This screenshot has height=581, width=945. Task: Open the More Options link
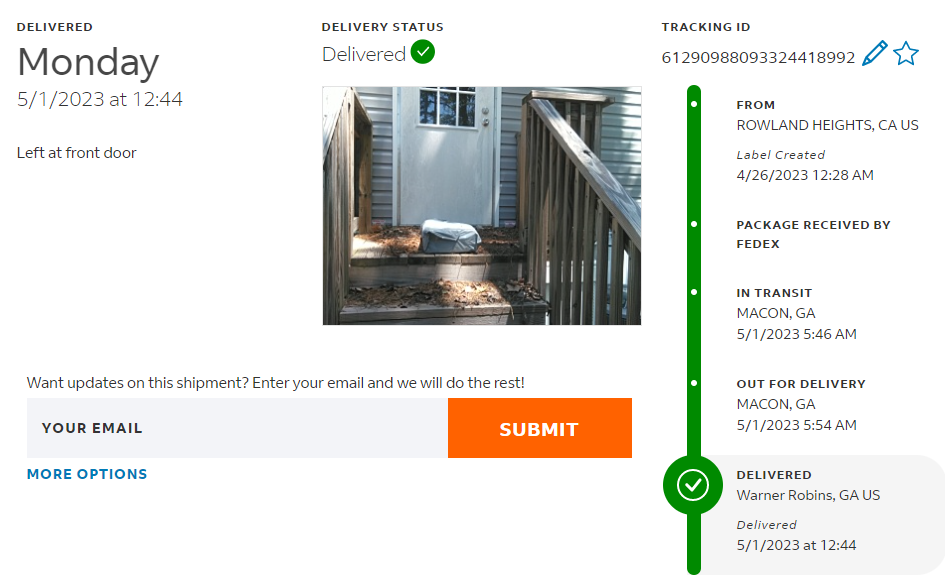87,474
